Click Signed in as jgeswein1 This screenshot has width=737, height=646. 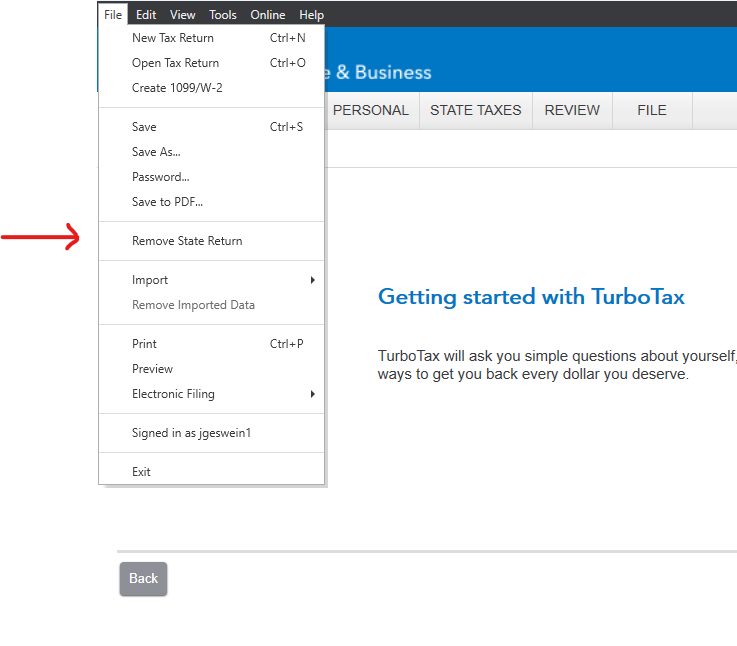(212, 433)
